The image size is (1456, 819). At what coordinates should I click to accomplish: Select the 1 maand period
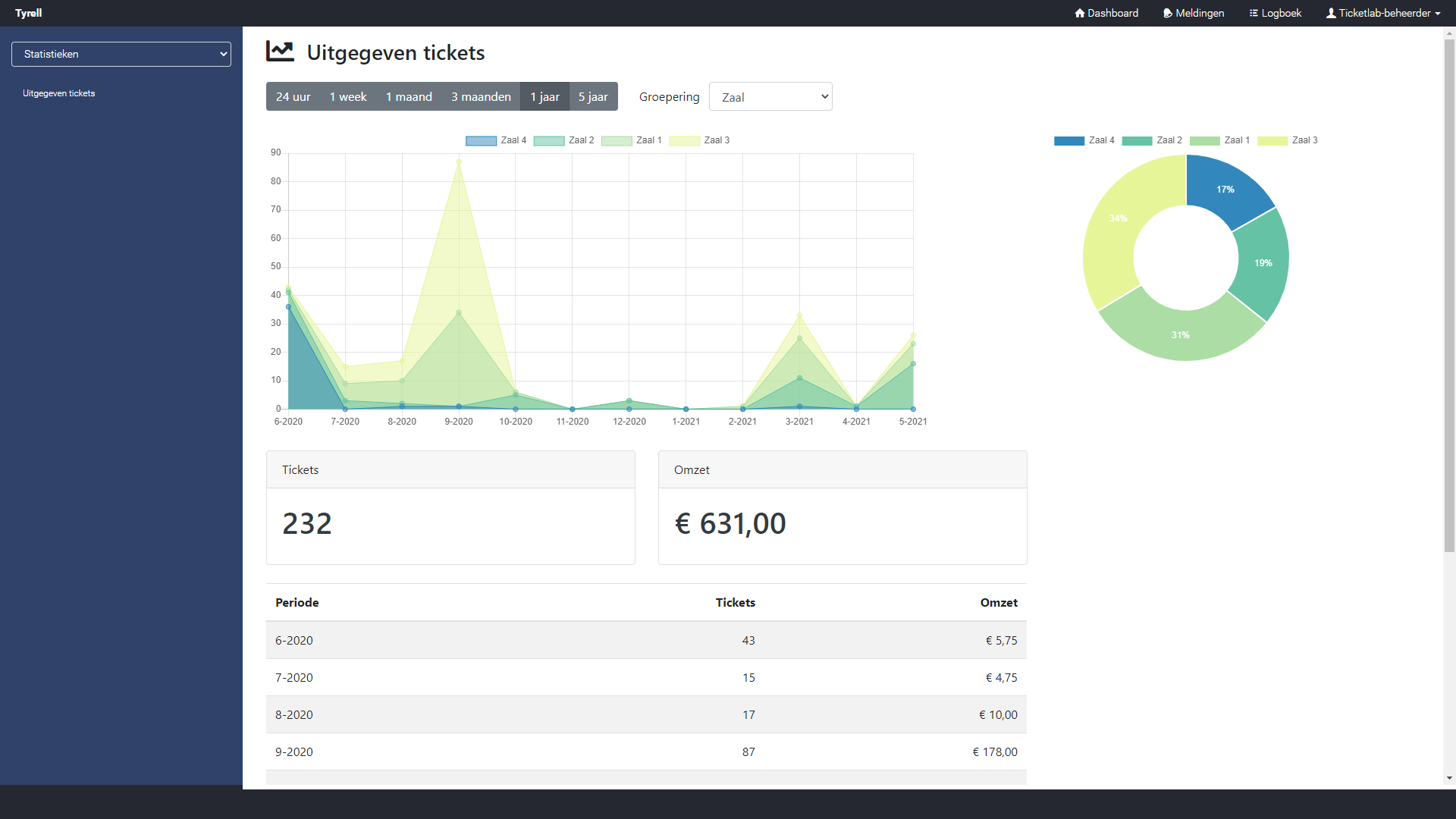(409, 96)
